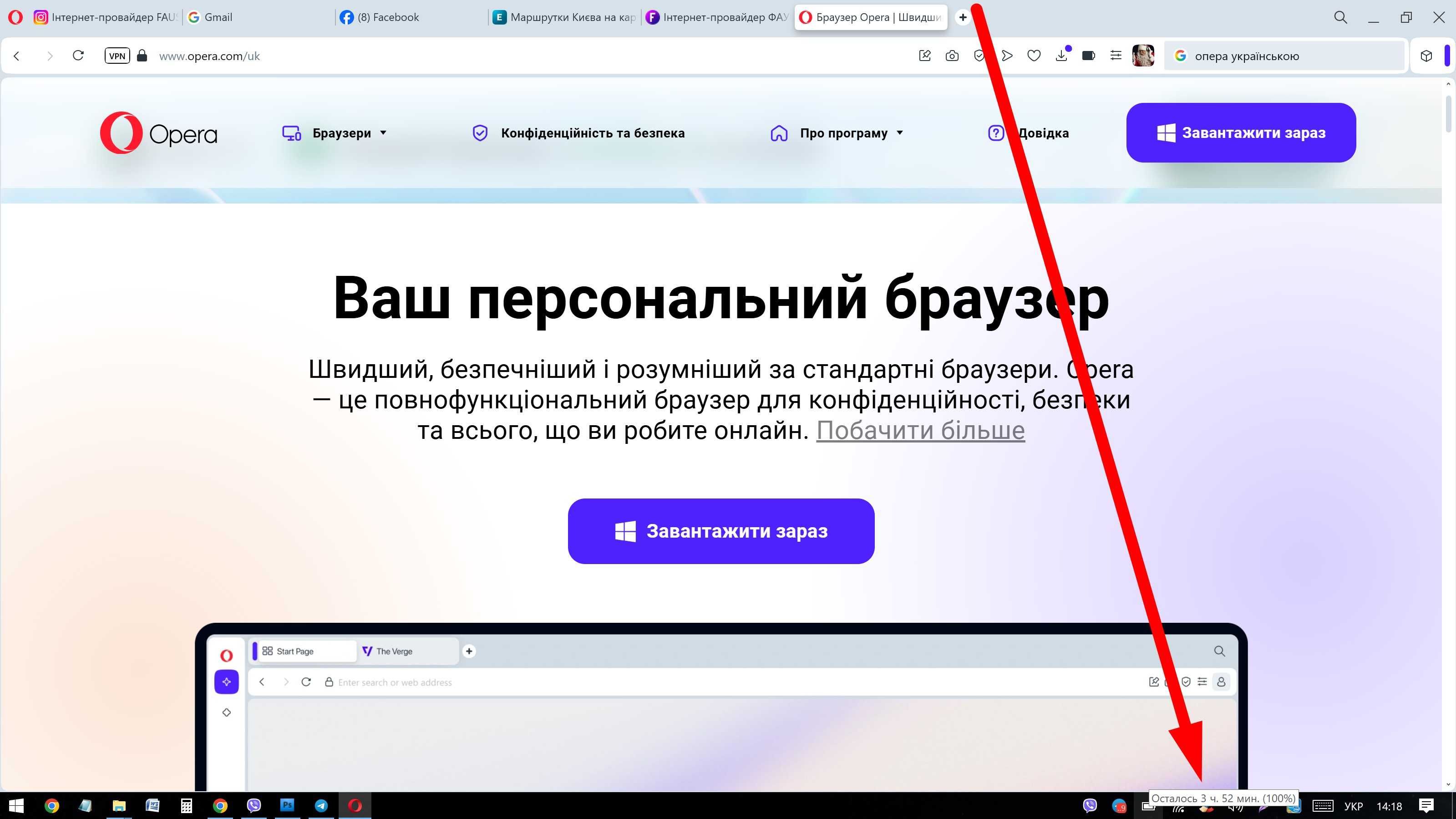Expand the Про програму dropdown

coord(837,133)
